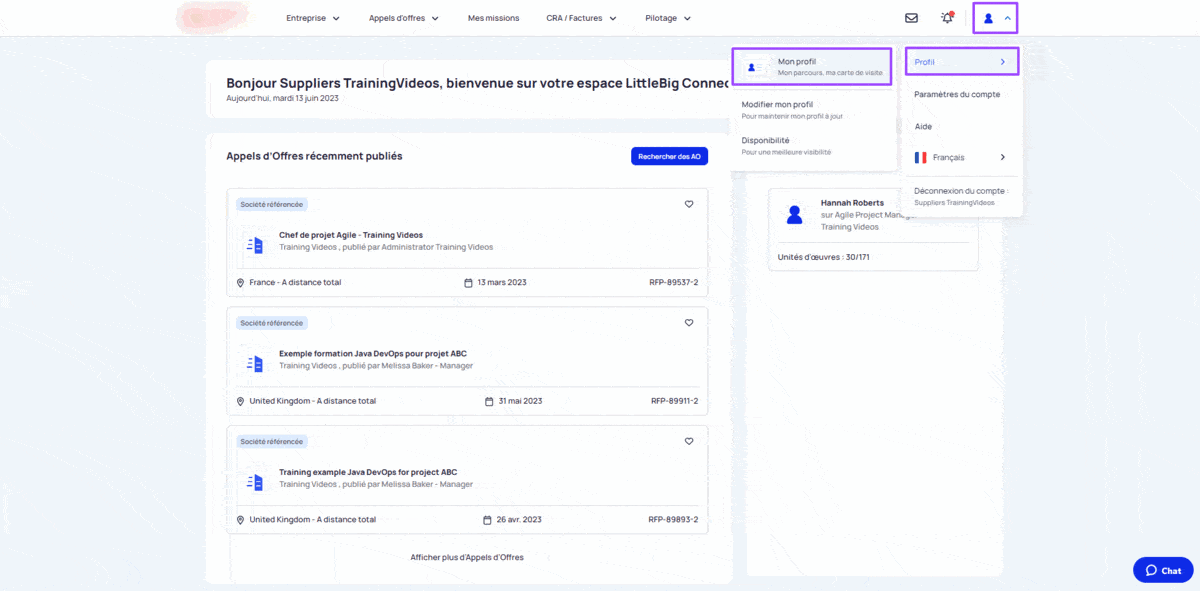Screen dimensions: 1200x591
Task: Click the Rechercher des AO button
Action: click(670, 156)
